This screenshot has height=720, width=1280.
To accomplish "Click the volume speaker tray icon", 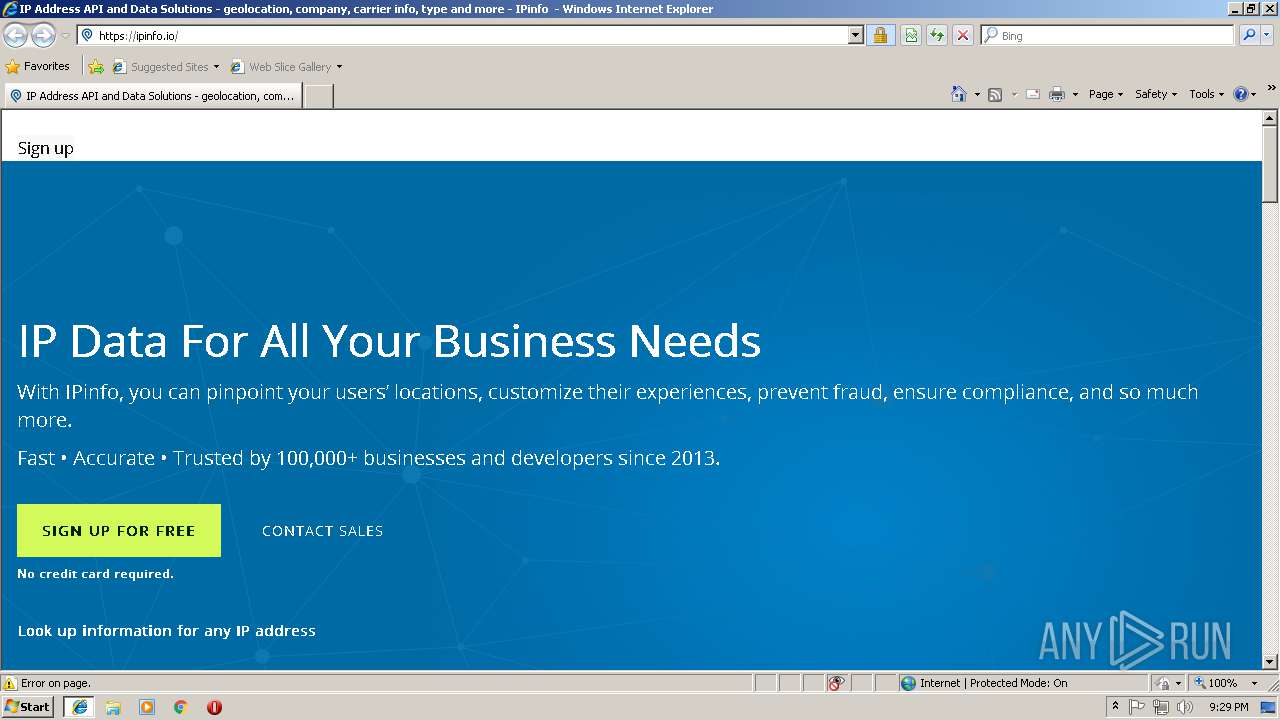I will (x=1185, y=707).
